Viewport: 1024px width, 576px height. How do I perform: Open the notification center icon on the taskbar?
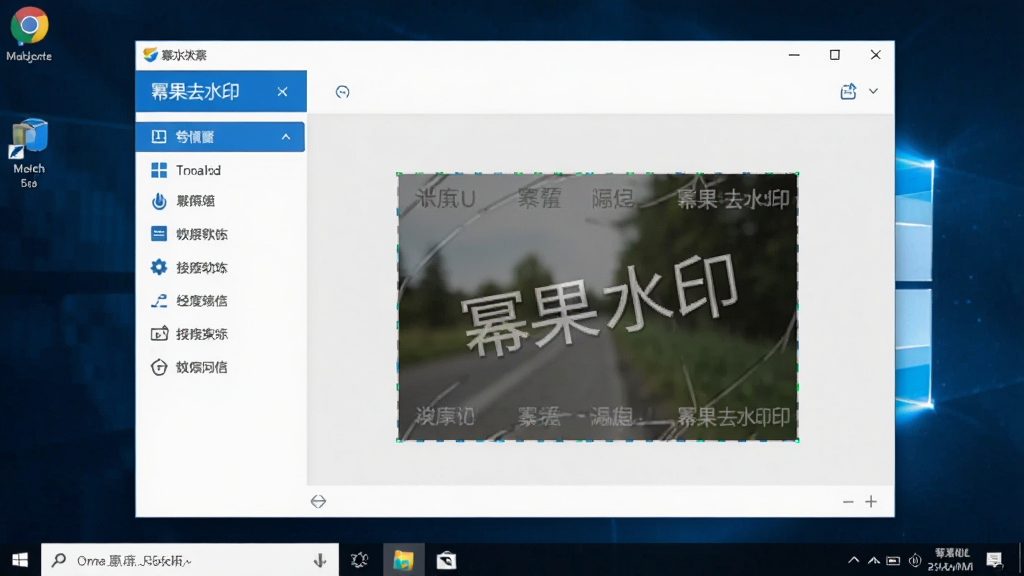tap(995, 560)
